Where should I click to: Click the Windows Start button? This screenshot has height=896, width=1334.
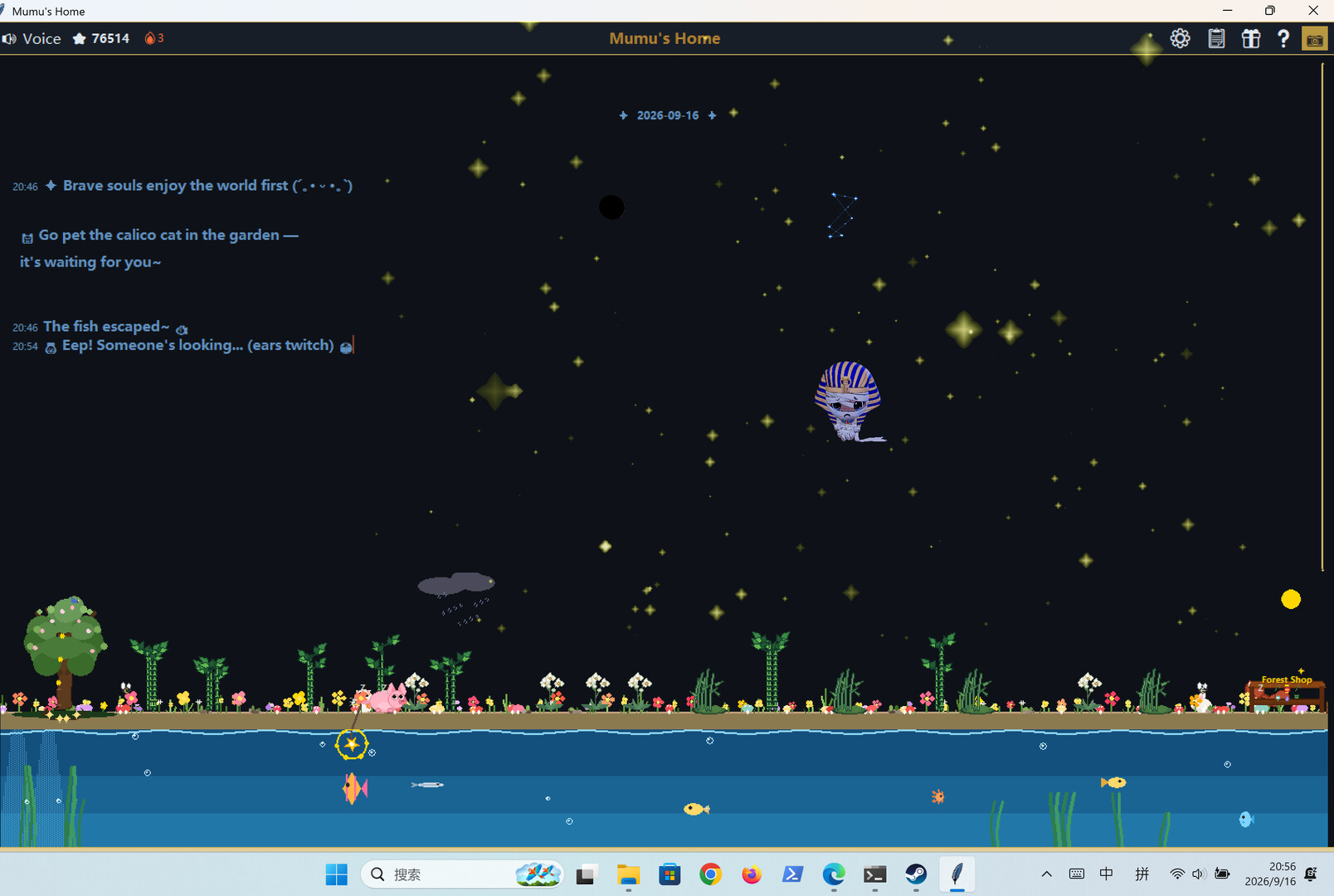[337, 874]
